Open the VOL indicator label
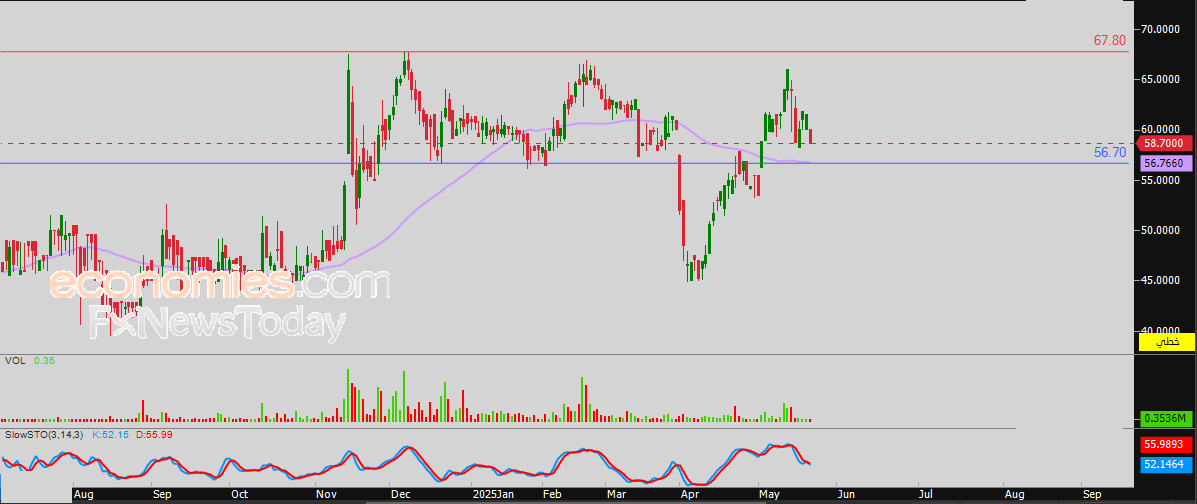Image resolution: width=1197 pixels, height=504 pixels. (15, 360)
